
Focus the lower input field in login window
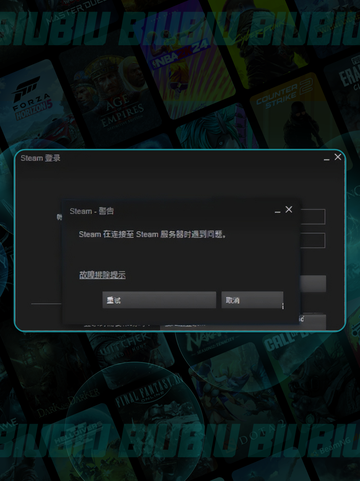click(x=313, y=240)
